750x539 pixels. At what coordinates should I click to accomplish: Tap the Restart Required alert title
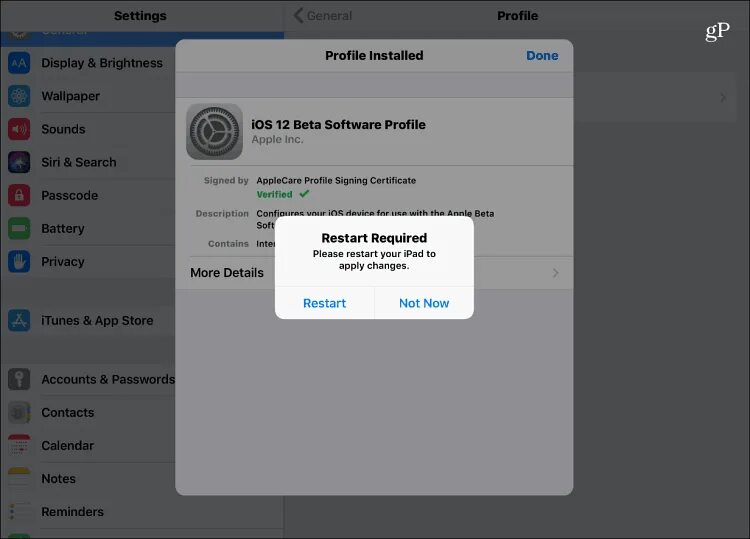pyautogui.click(x=374, y=238)
